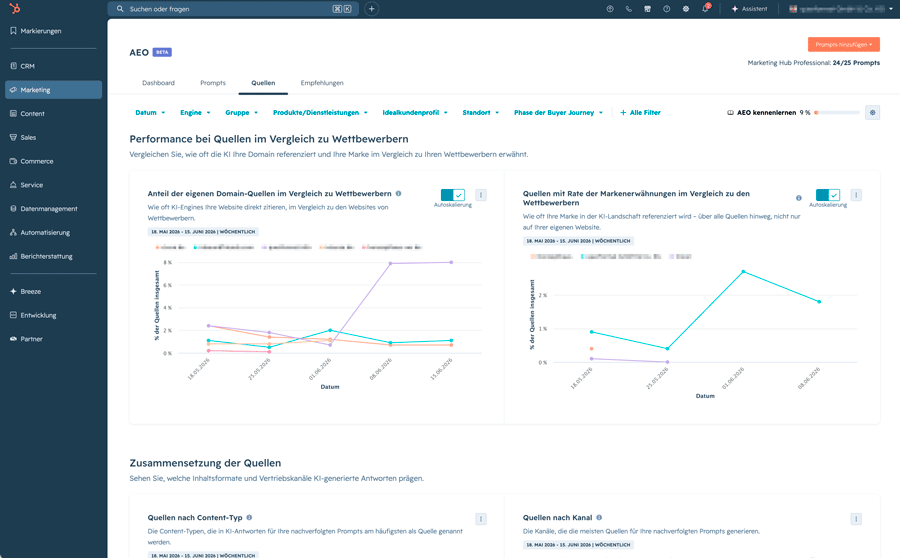
Task: Open the help question mark icon
Action: click(666, 9)
